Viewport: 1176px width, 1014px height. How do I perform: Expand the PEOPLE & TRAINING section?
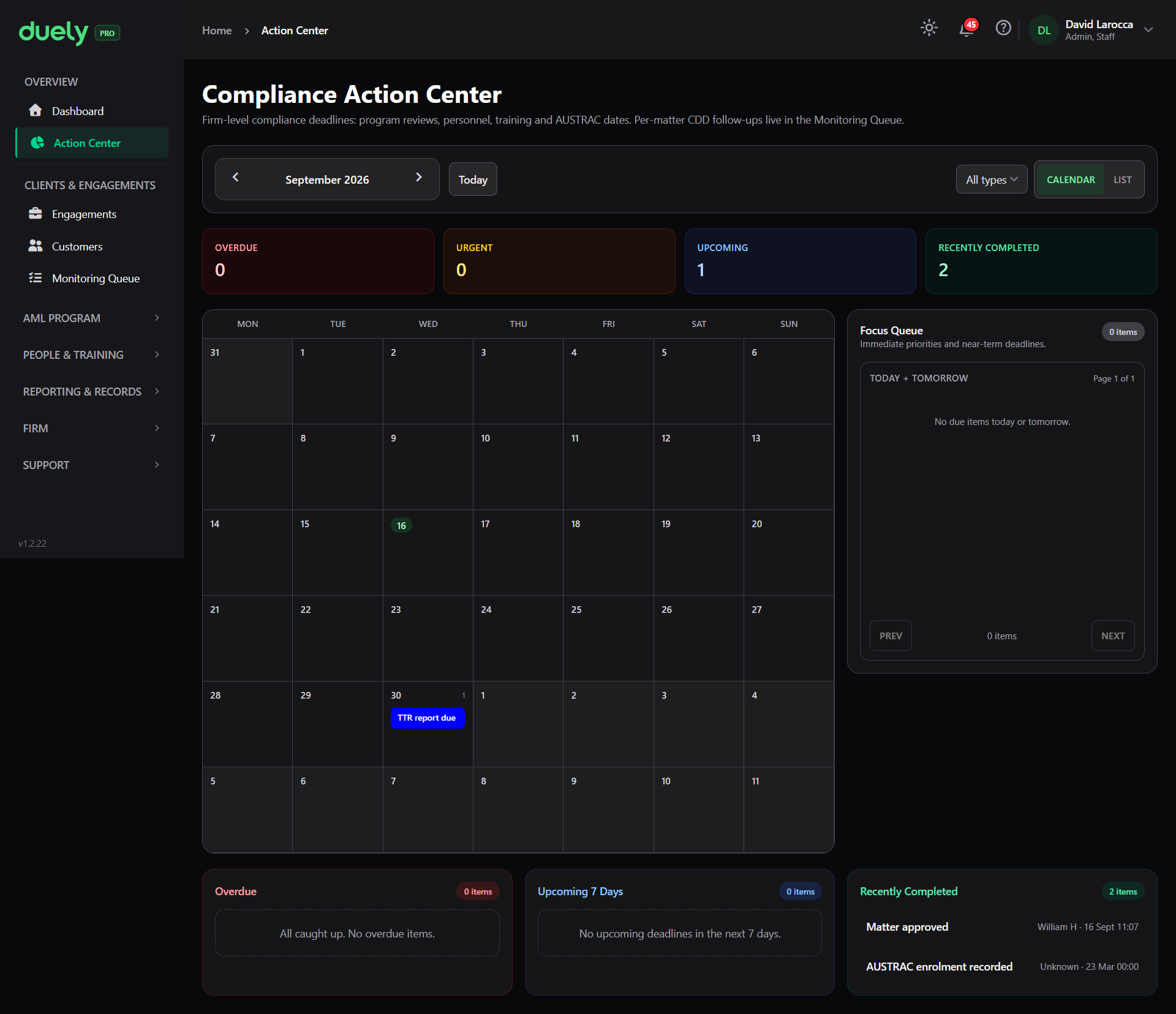(x=92, y=355)
